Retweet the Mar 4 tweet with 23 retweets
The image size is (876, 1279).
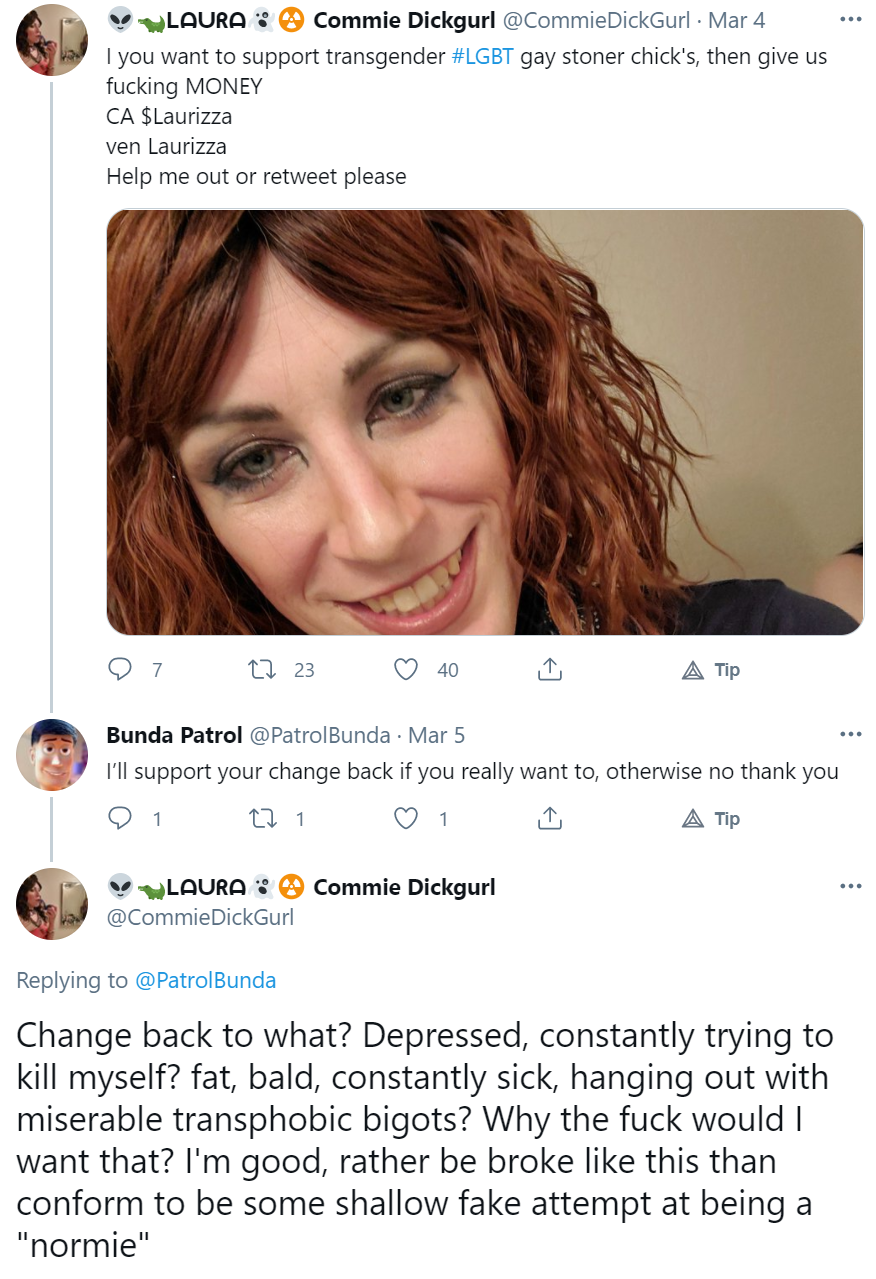coord(262,670)
